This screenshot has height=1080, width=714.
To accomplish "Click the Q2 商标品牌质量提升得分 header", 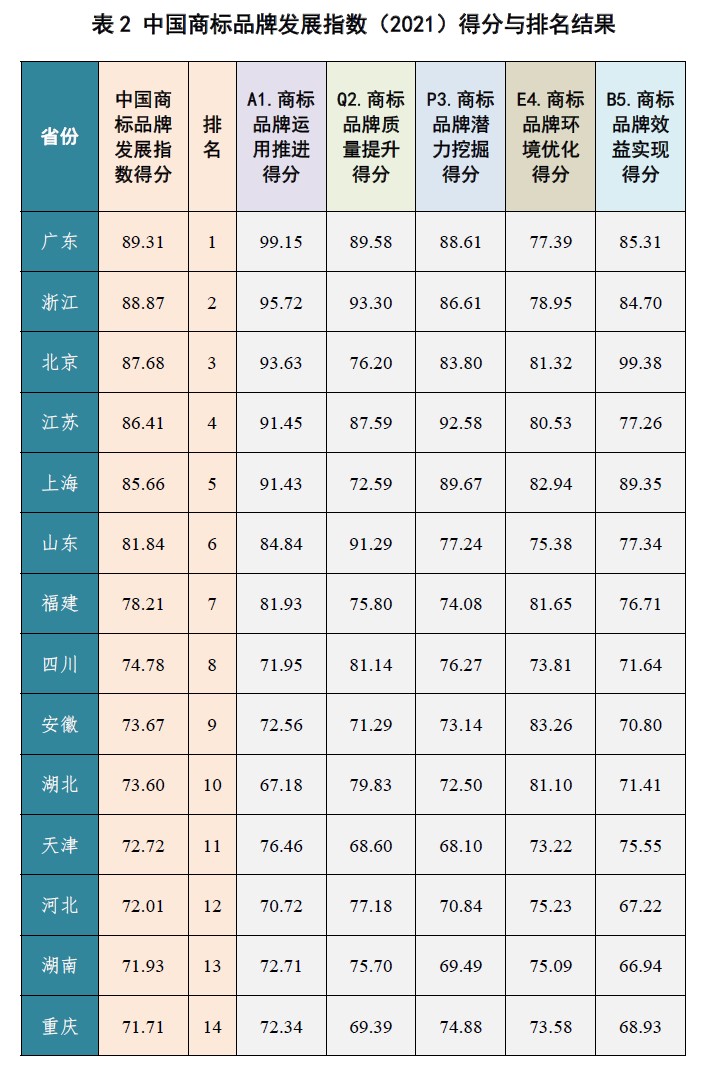I will (371, 137).
